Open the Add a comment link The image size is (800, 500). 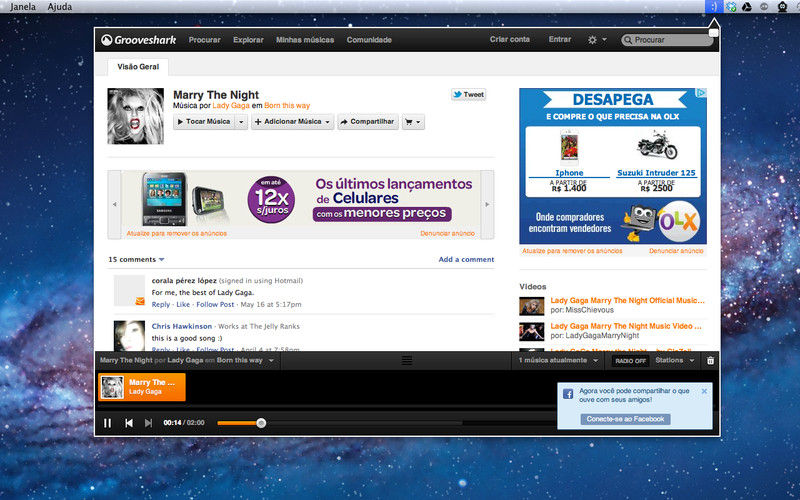point(466,259)
